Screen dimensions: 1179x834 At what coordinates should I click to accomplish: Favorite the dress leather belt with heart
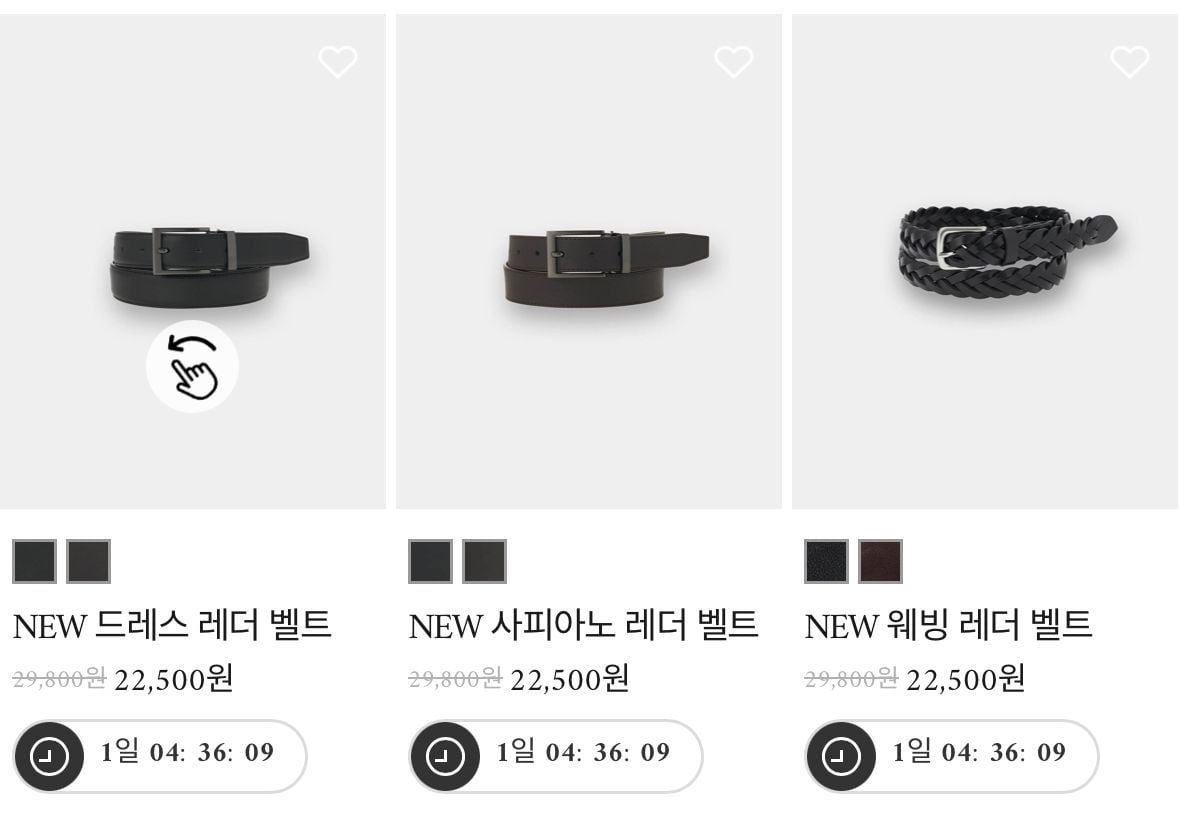tap(338, 62)
